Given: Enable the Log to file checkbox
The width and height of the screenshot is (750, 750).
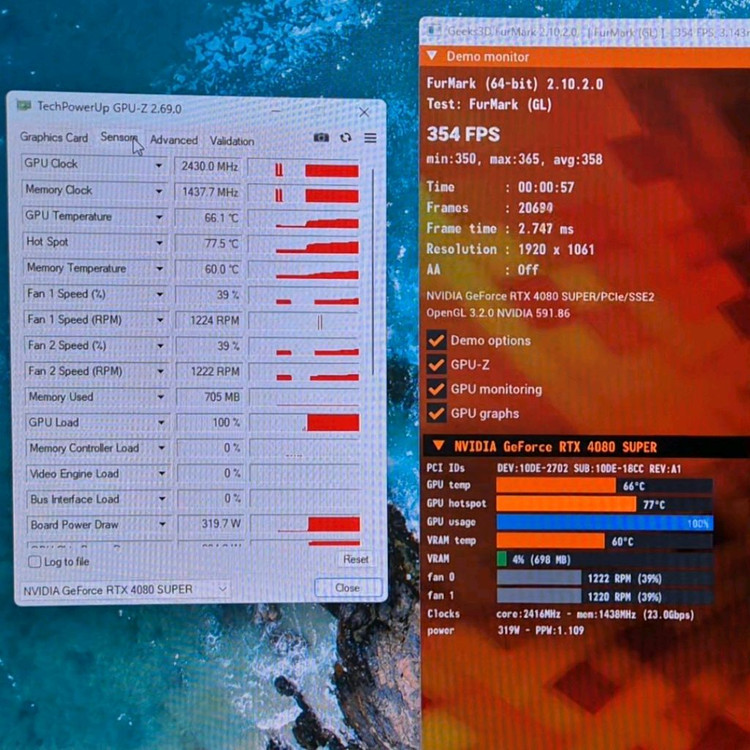Looking at the screenshot, I should (x=34, y=562).
